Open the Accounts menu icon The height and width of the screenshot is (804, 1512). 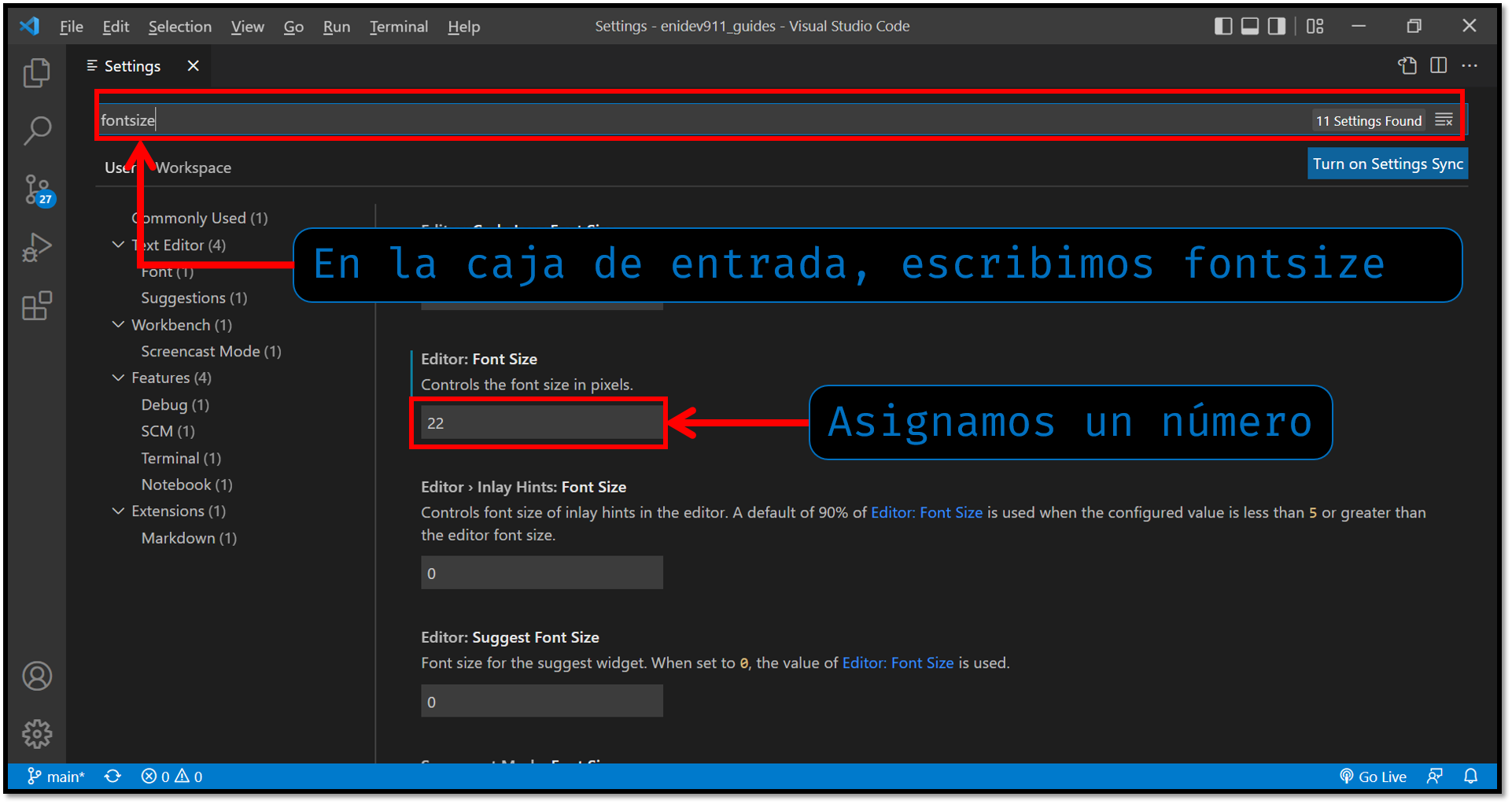pos(36,676)
